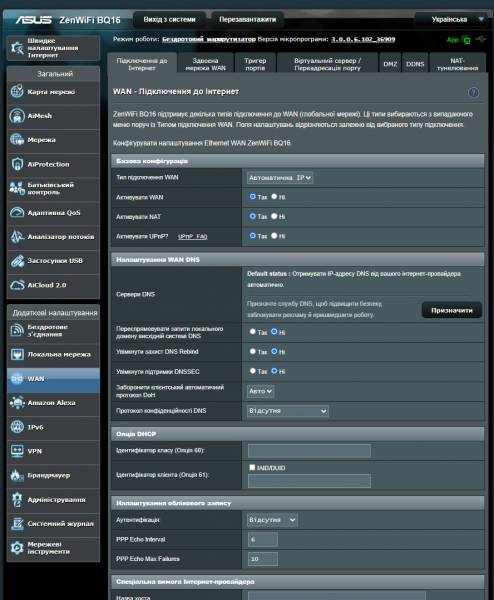Open the VPN monitor icon

(17, 451)
